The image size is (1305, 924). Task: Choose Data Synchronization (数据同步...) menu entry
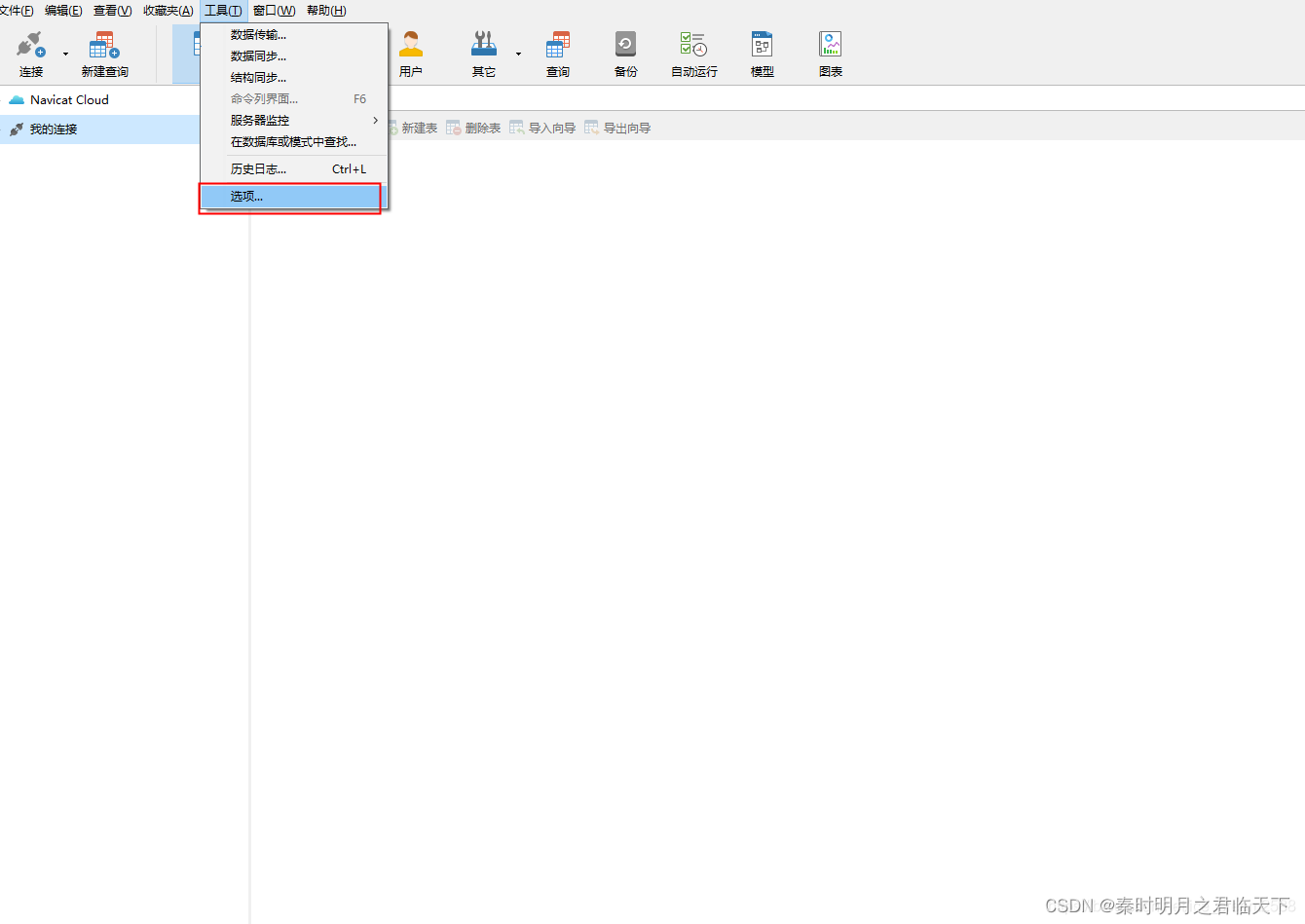click(x=294, y=55)
